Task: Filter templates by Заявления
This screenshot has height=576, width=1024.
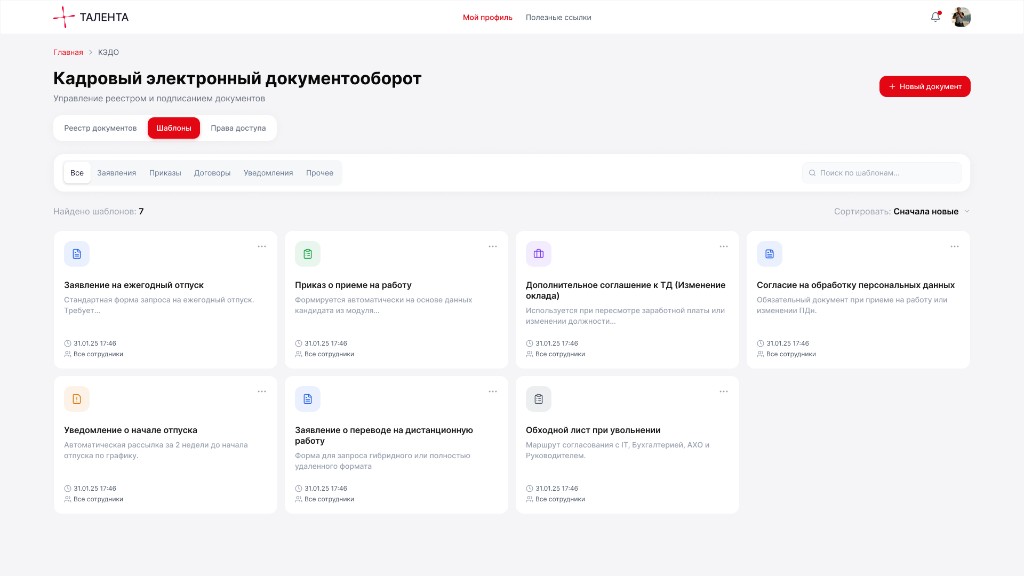Action: click(117, 173)
